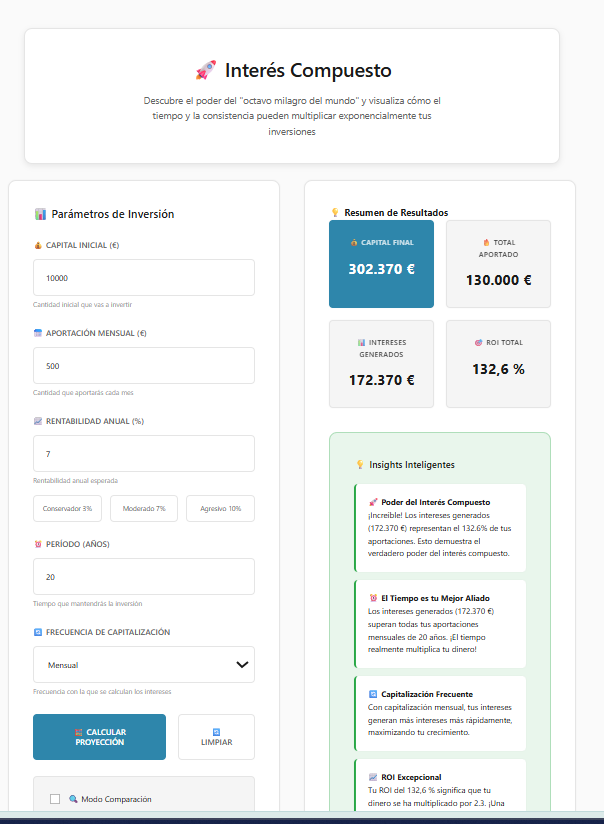Viewport: 604px width, 824px height.
Task: Click the lightbulb icon next to Insights Inteligentes
Action: (x=360, y=465)
